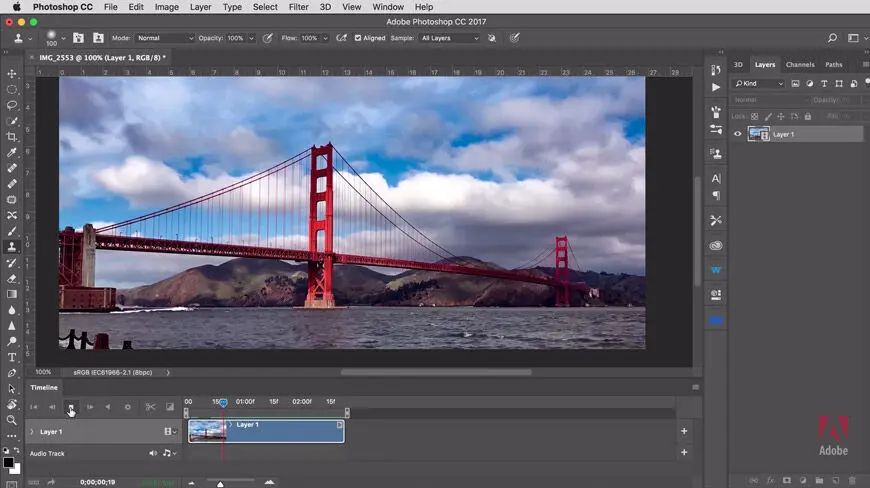Open the Sample All Layers dropdown

click(x=449, y=38)
